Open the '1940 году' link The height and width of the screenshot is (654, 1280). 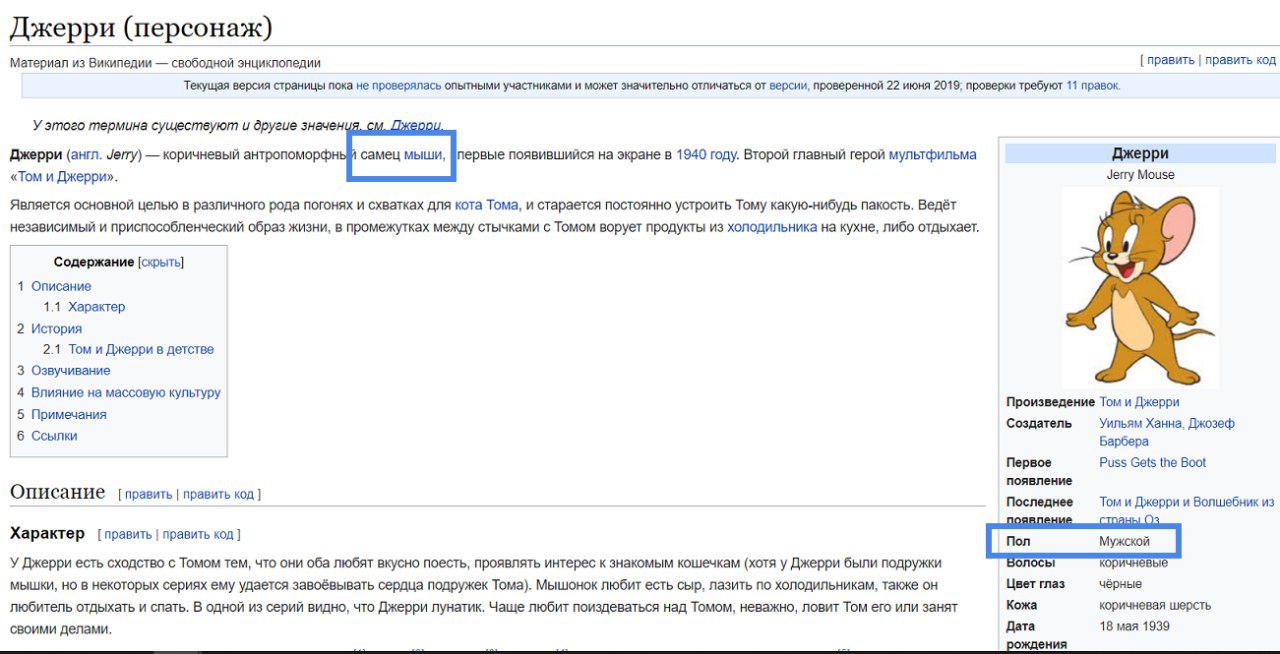click(x=706, y=155)
